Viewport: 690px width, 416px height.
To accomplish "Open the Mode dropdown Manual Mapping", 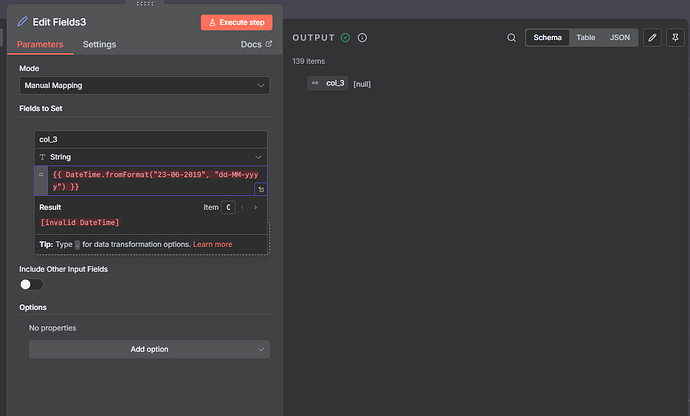I will [144, 86].
